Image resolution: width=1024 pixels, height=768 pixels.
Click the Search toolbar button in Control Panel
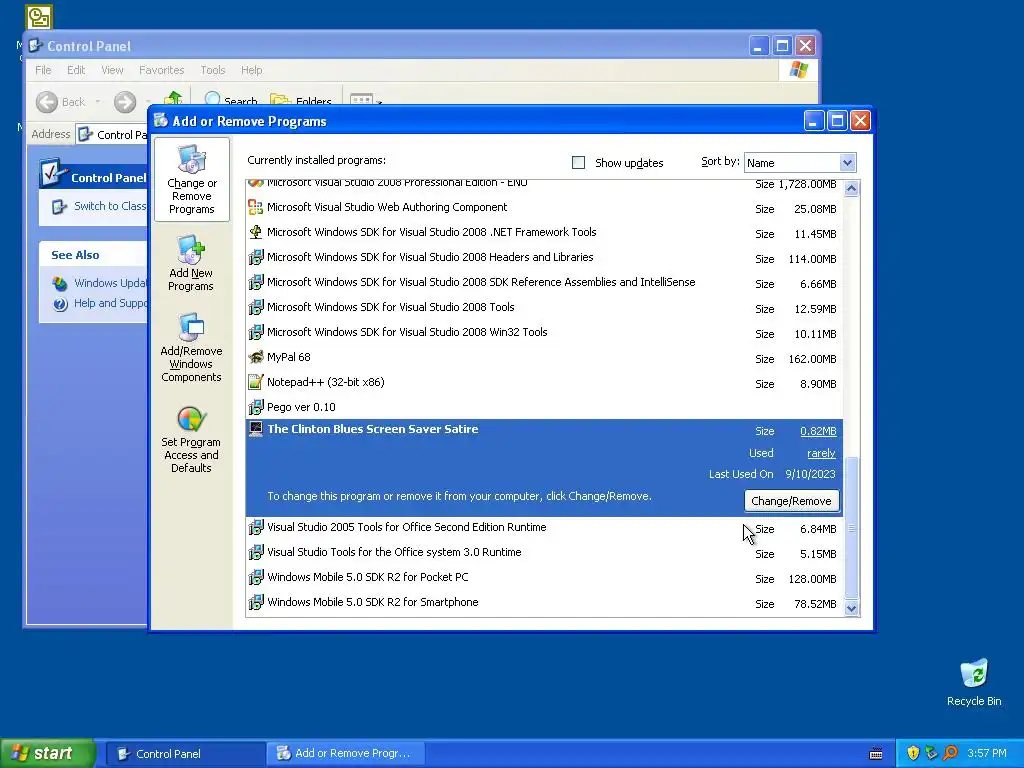coord(231,99)
